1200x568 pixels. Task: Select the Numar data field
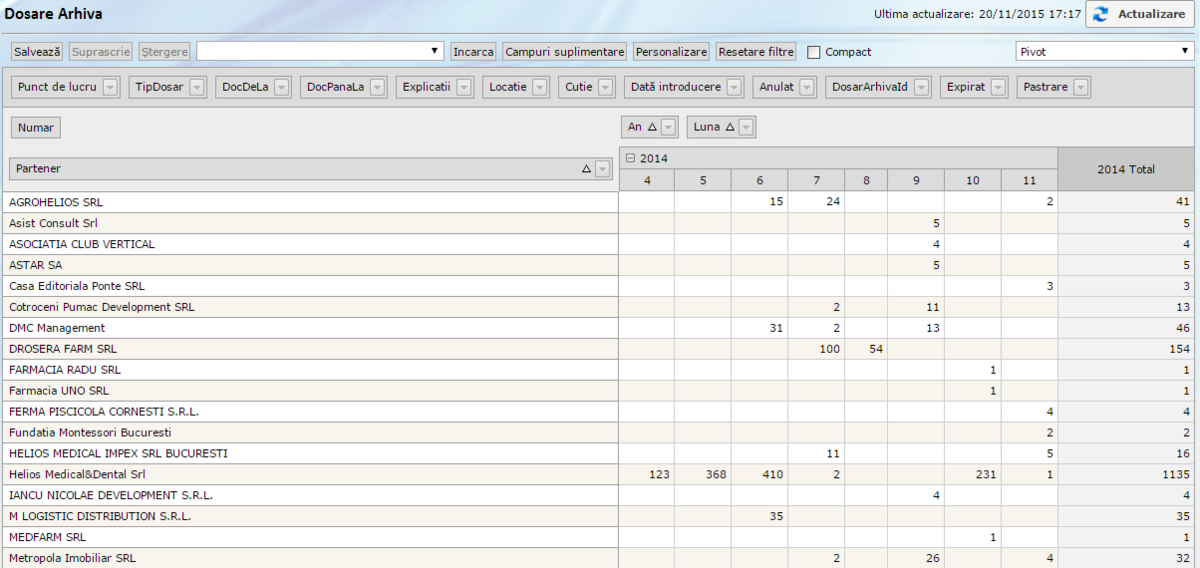35,127
